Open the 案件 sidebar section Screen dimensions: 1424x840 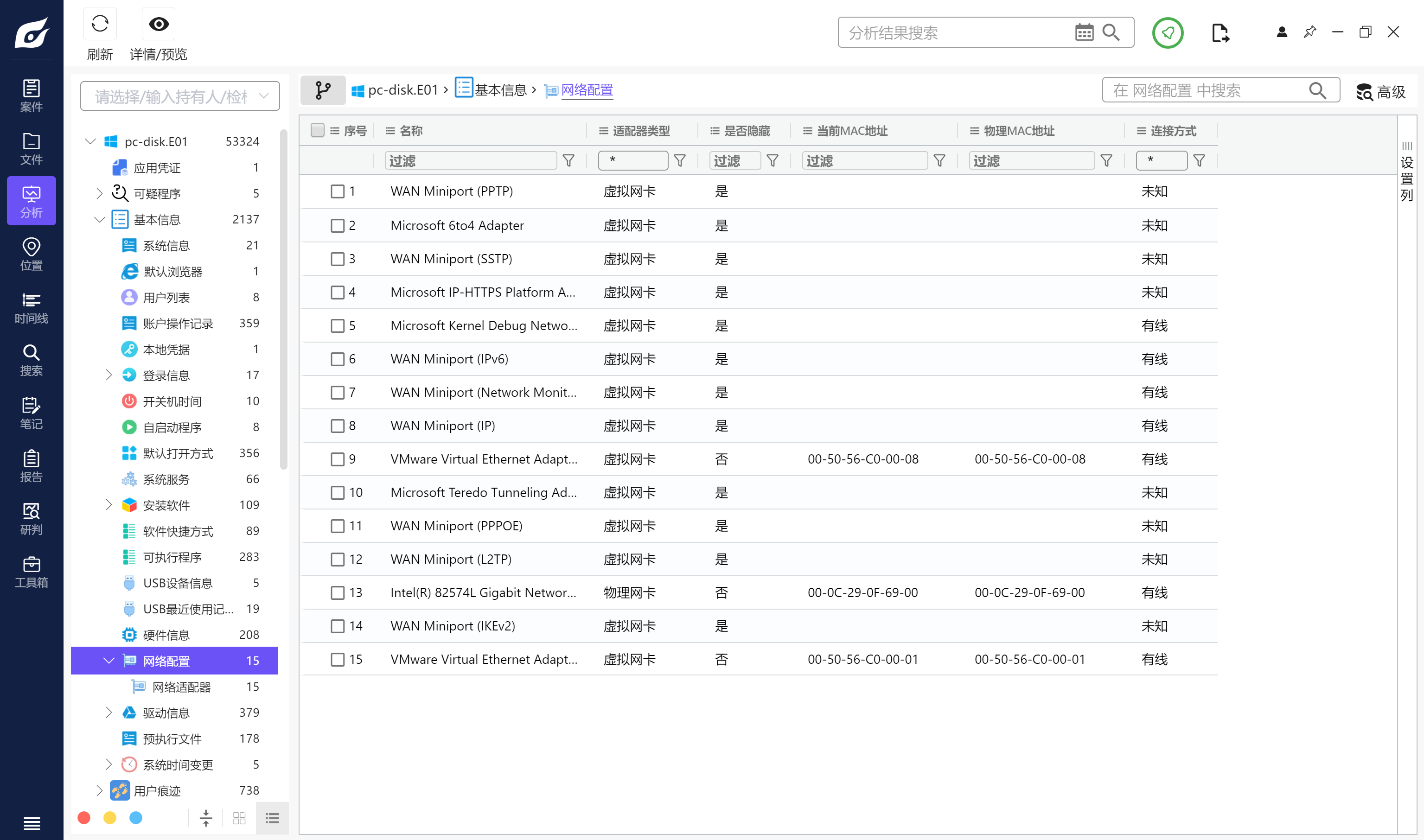pos(31,95)
